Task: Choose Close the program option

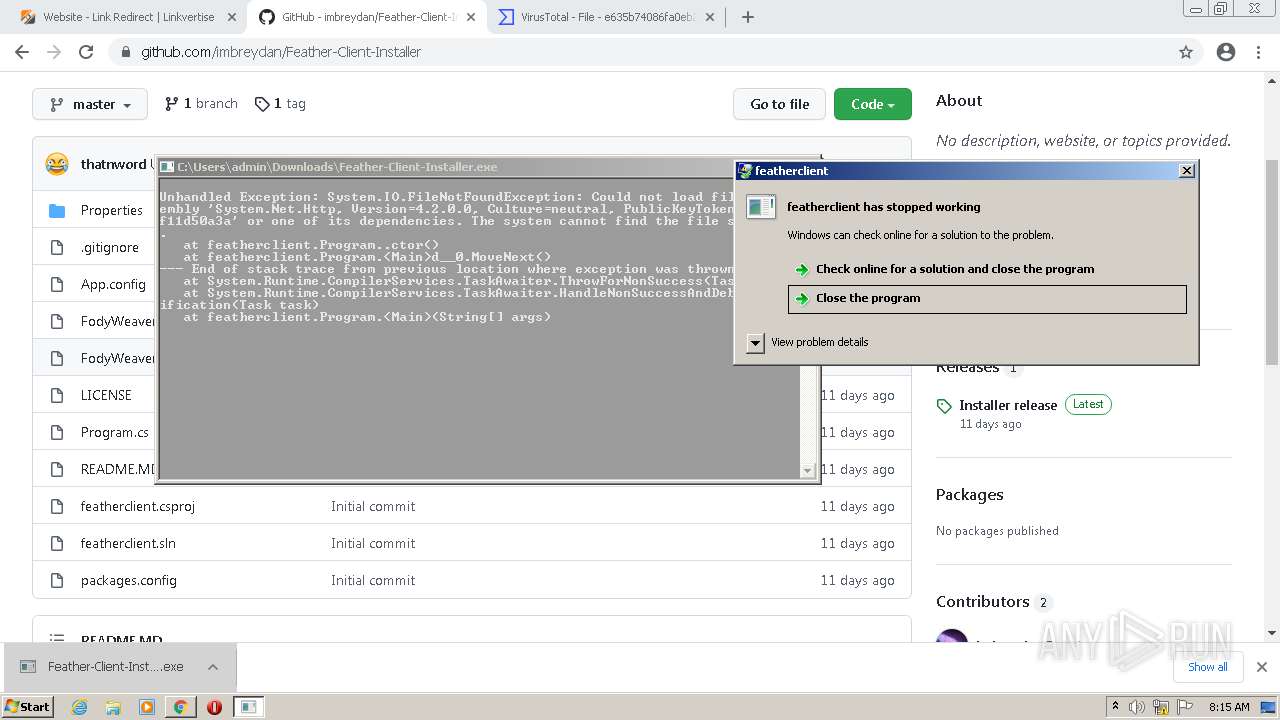Action: (987, 298)
